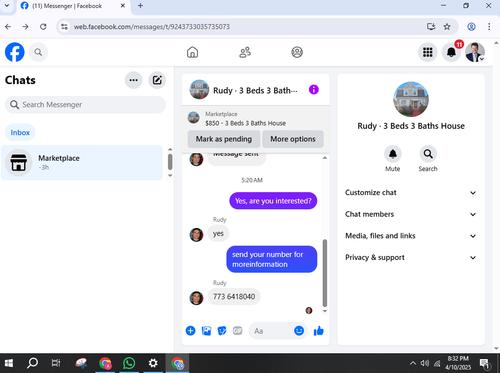Open conversation information purple info icon
Viewport: 500px width, 373px height.
[x=314, y=90]
